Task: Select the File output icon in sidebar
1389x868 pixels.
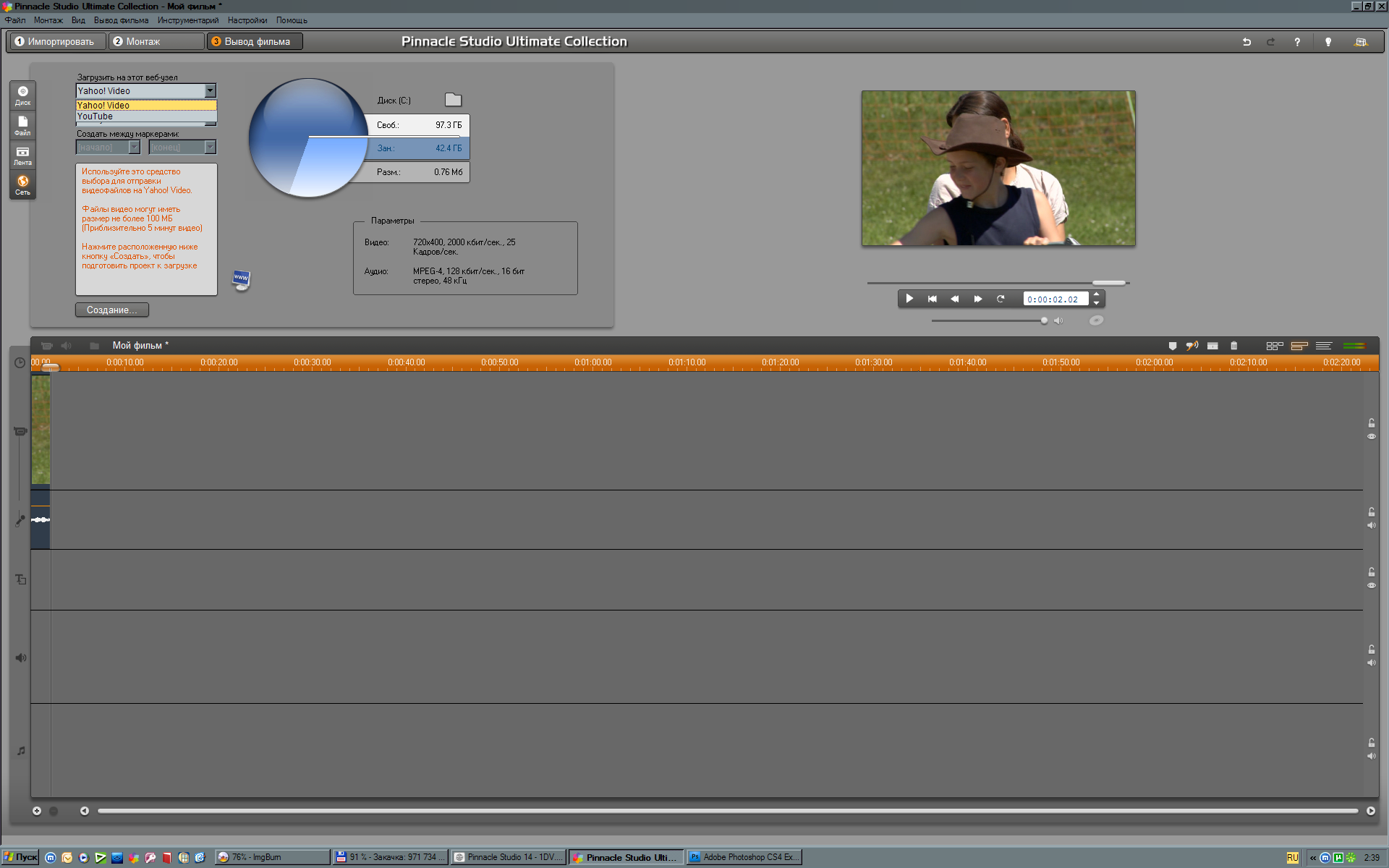Action: [22, 125]
